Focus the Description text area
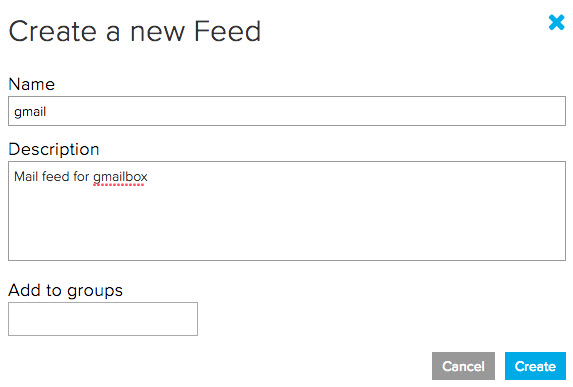 click(287, 211)
